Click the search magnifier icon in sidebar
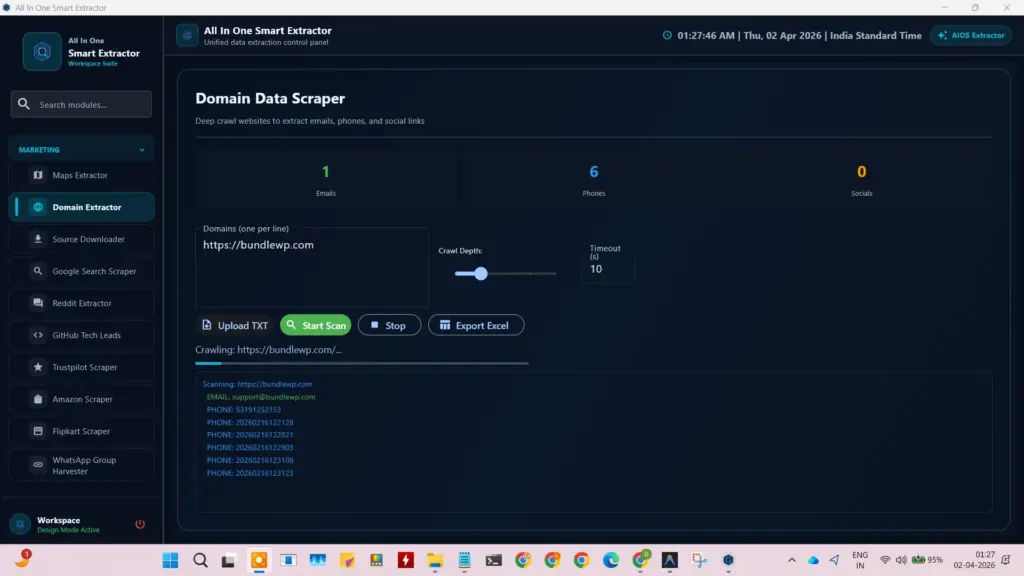The image size is (1024, 576). point(24,104)
